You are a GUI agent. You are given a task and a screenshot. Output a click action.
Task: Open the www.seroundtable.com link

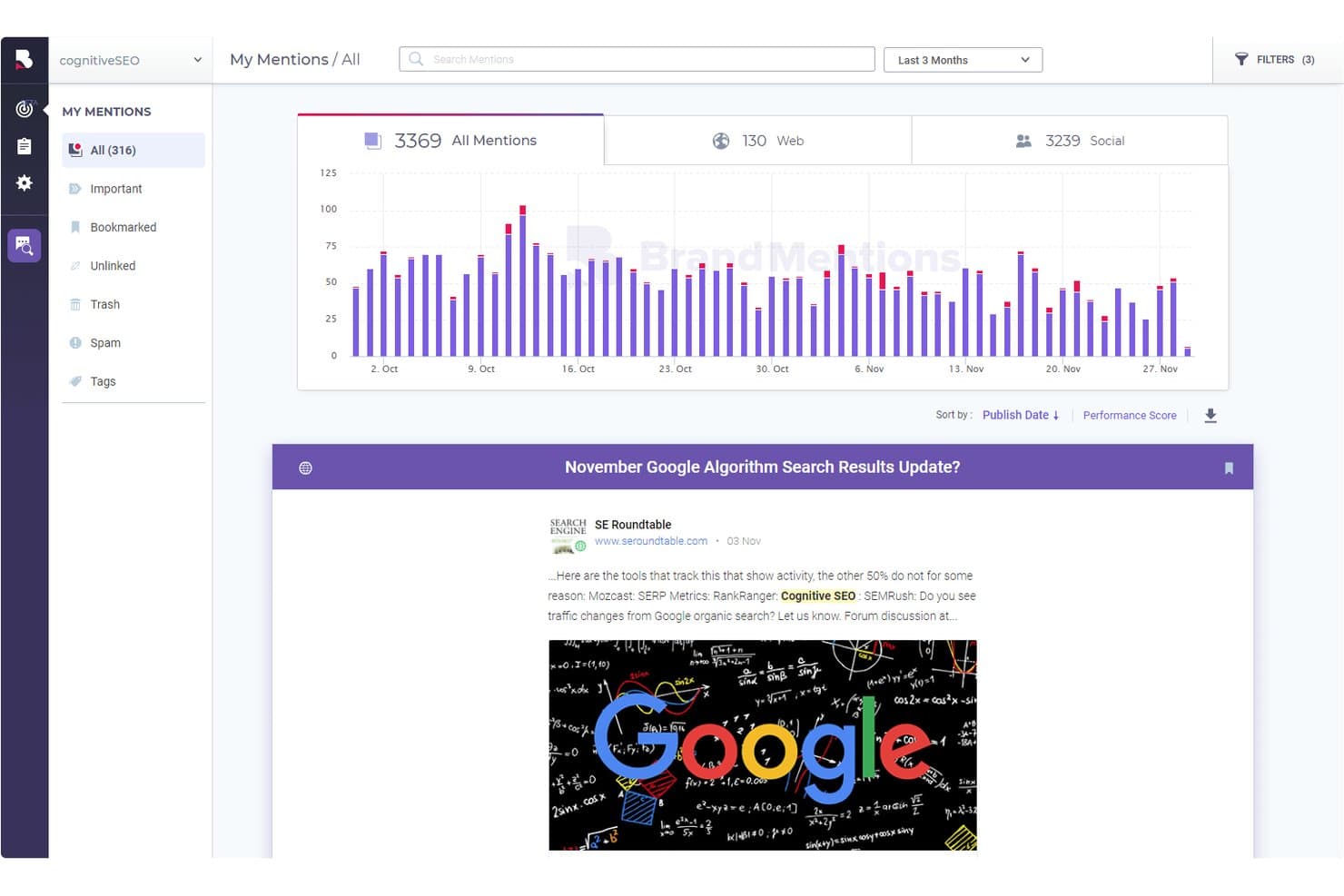tap(651, 541)
